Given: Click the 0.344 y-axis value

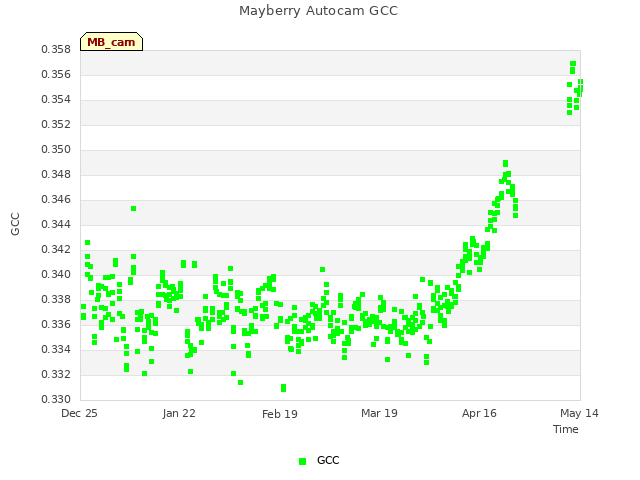Looking at the screenshot, I should pyautogui.click(x=56, y=224).
